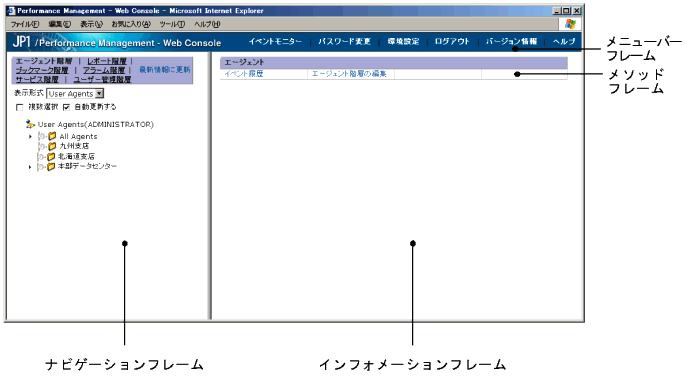Switch to the サービス階層 tab

(37, 79)
